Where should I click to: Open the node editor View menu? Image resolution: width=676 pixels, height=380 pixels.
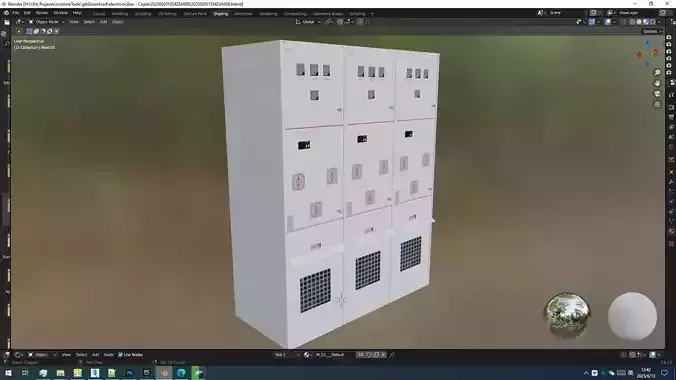(x=66, y=355)
